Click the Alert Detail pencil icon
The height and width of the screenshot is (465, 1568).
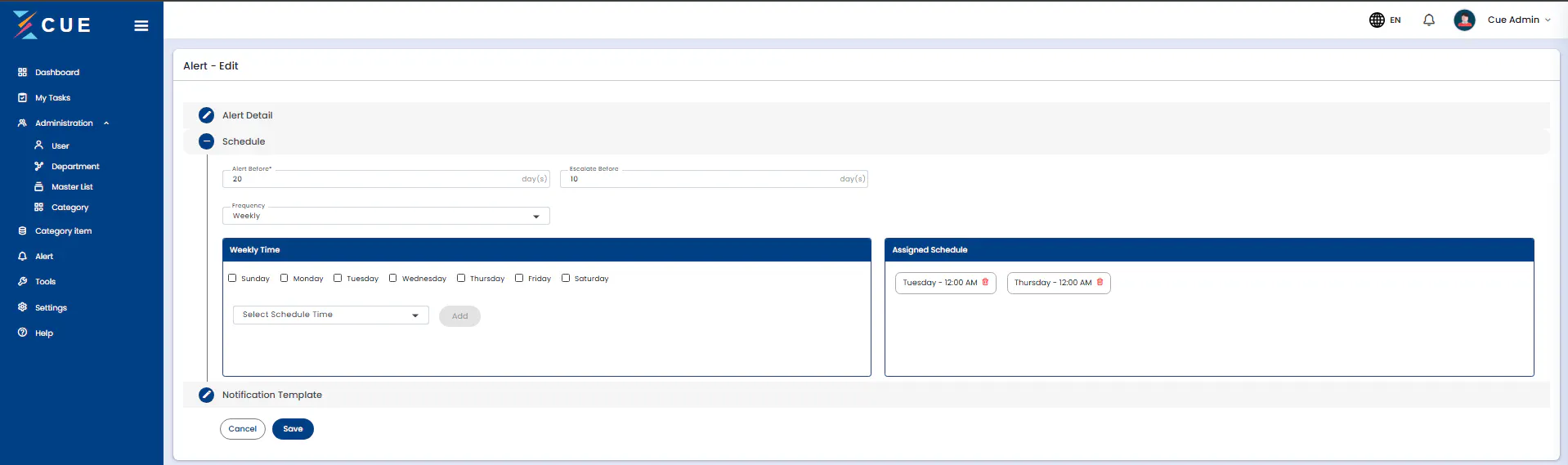[207, 115]
